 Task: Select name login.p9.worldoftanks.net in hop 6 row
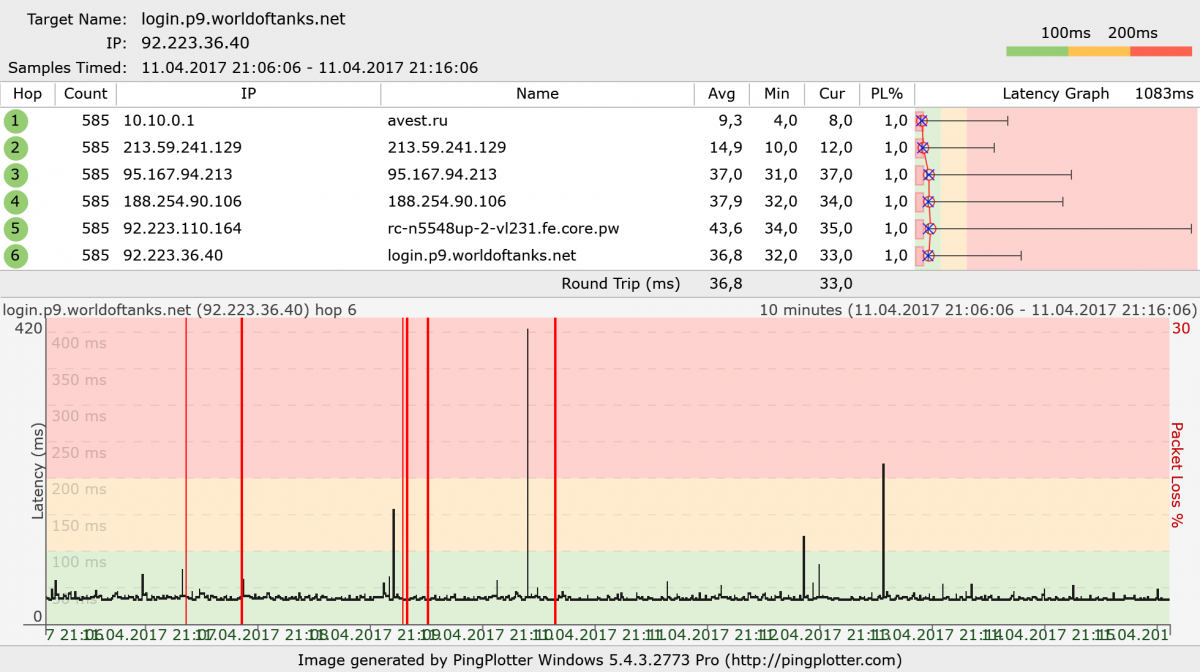click(481, 256)
